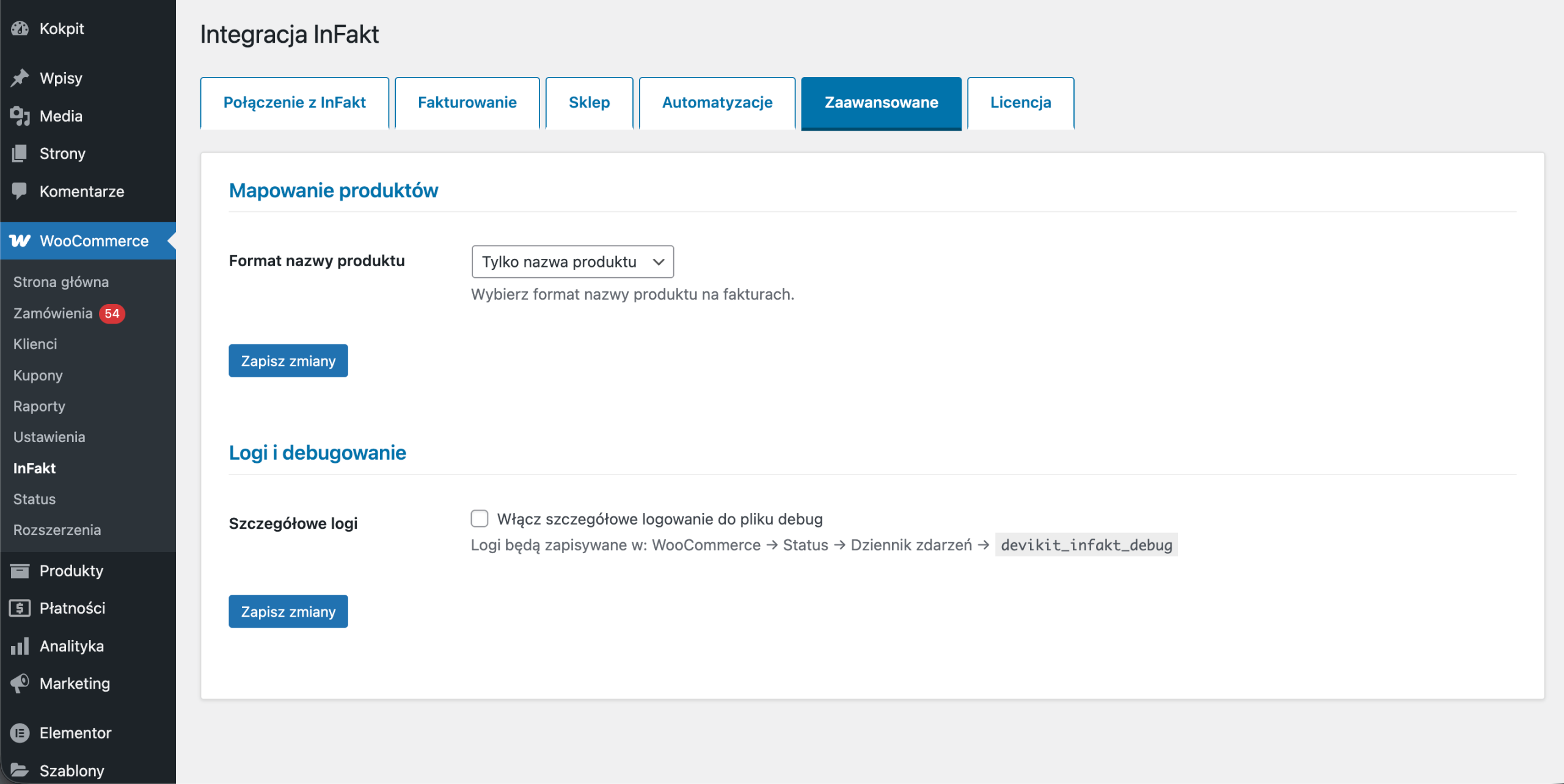Click the WooCommerce logo icon
Image resolution: width=1564 pixels, height=784 pixels.
click(20, 241)
